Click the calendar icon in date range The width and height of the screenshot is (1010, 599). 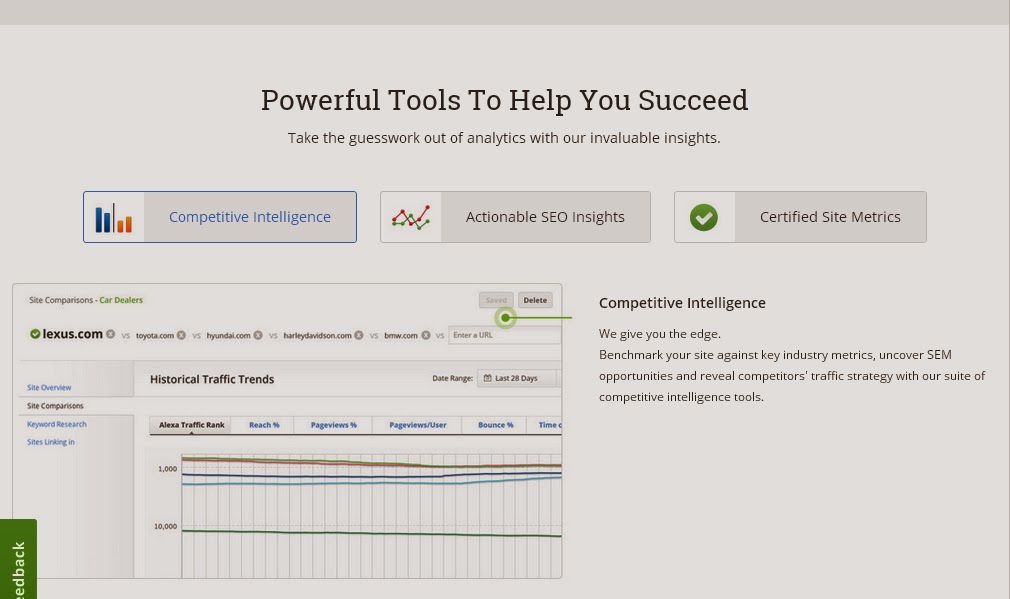pos(488,378)
